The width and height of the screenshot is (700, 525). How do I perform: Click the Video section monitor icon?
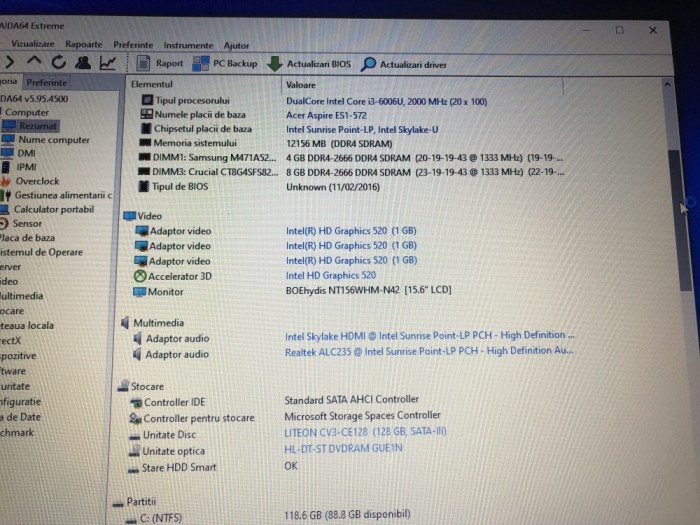[x=129, y=216]
